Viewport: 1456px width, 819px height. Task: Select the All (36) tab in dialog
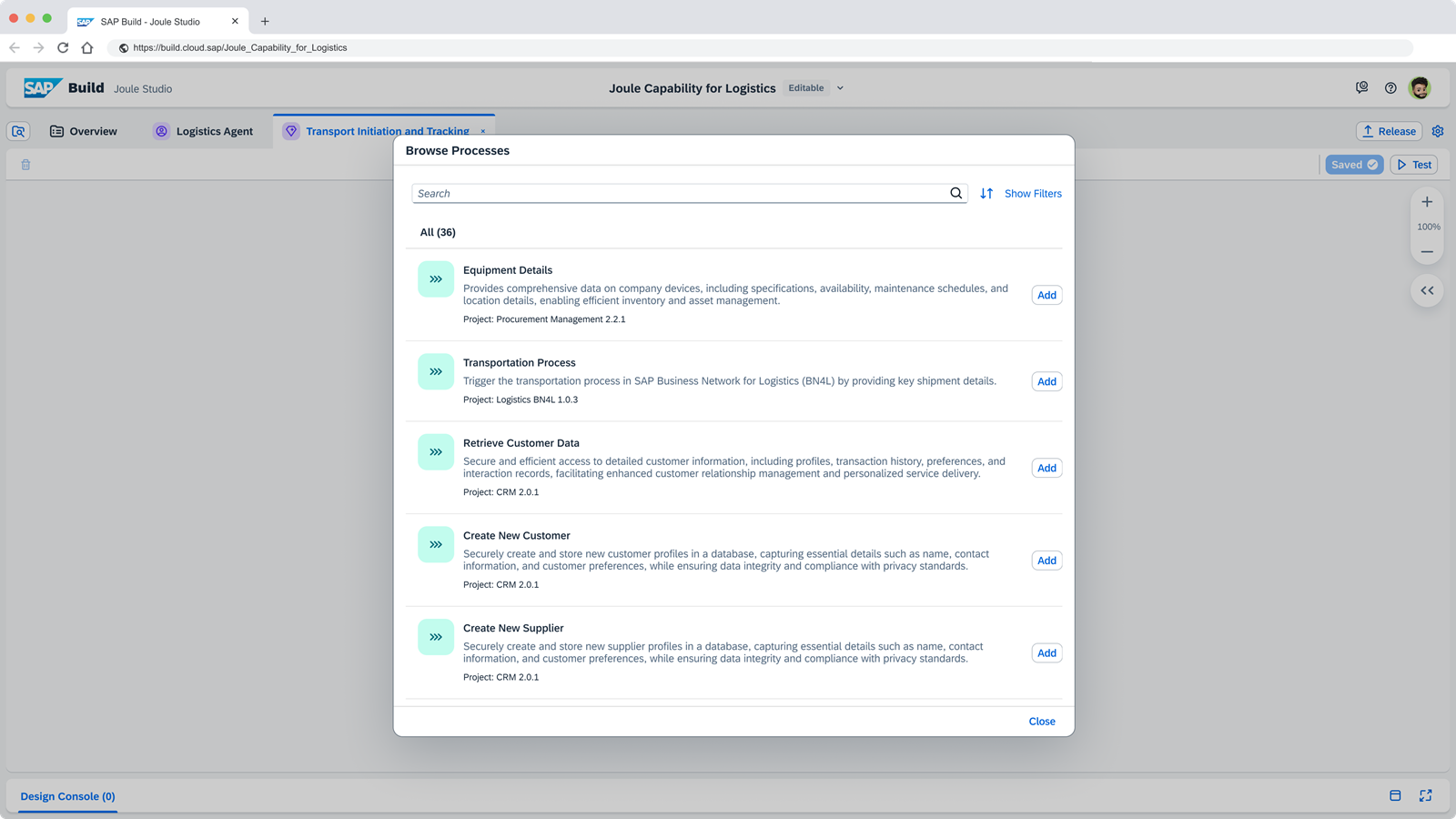pos(438,232)
